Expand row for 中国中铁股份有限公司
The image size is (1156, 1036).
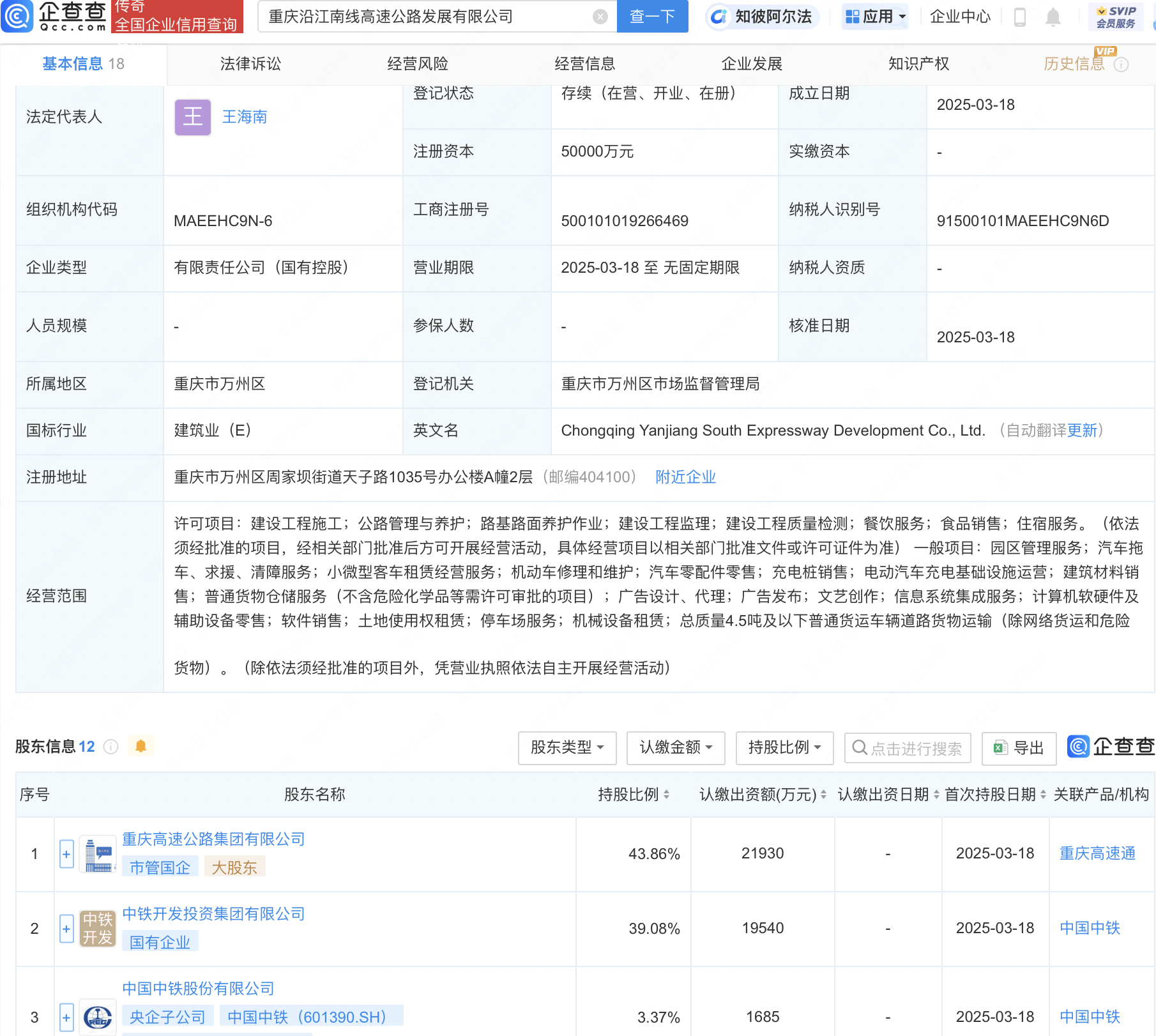point(66,1017)
